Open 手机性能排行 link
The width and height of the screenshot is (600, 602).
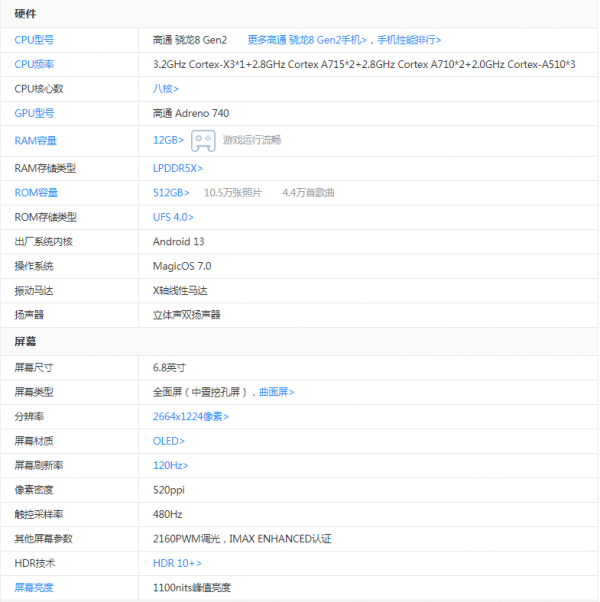pyautogui.click(x=409, y=40)
